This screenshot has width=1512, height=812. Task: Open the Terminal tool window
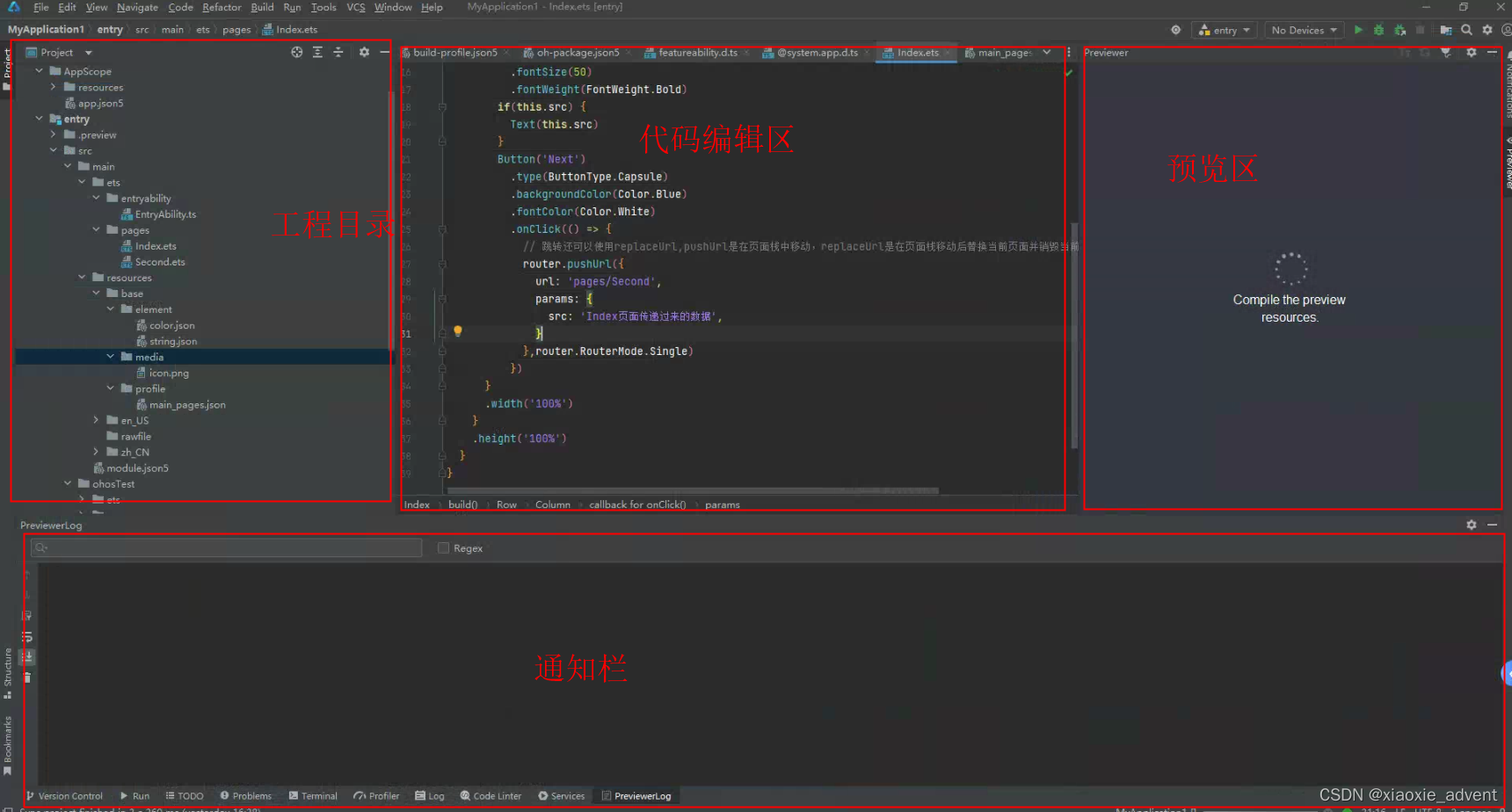tap(313, 796)
